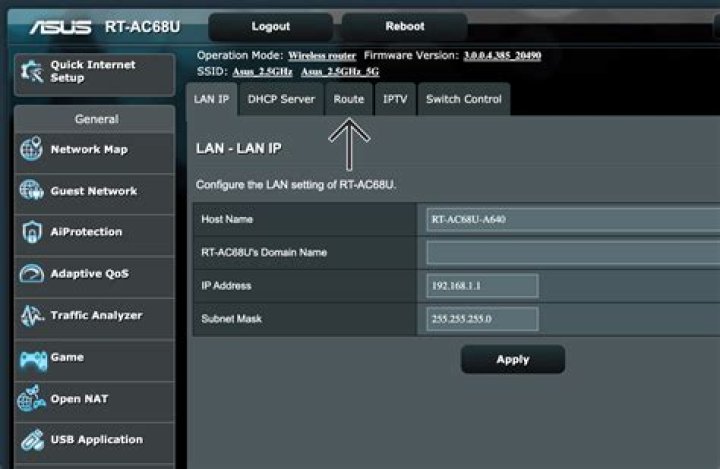Open the Asus_2.5GHz SSID link

[x=262, y=72]
